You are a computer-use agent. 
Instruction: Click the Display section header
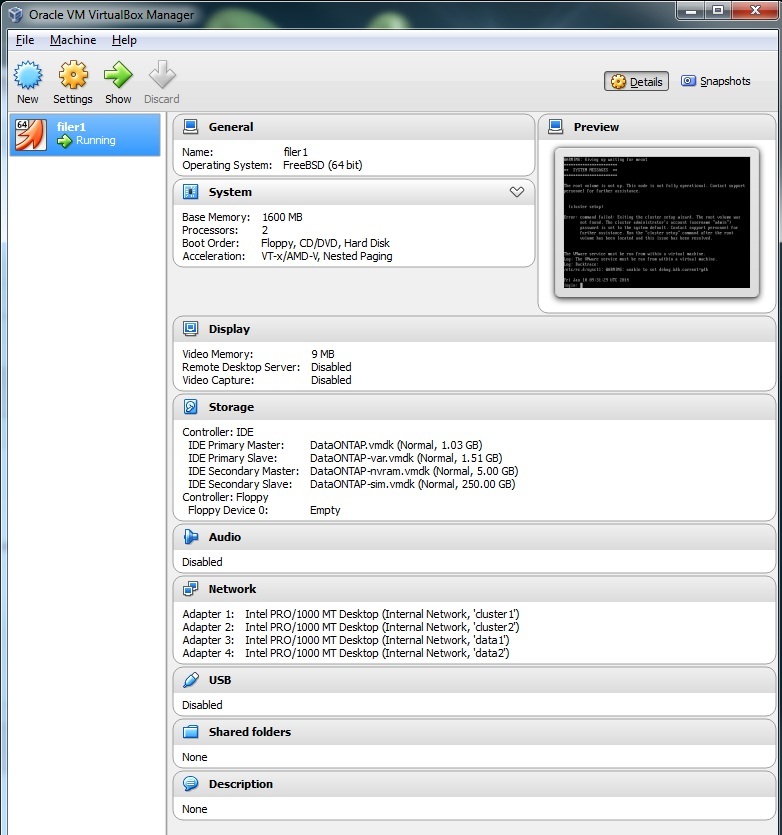point(229,329)
